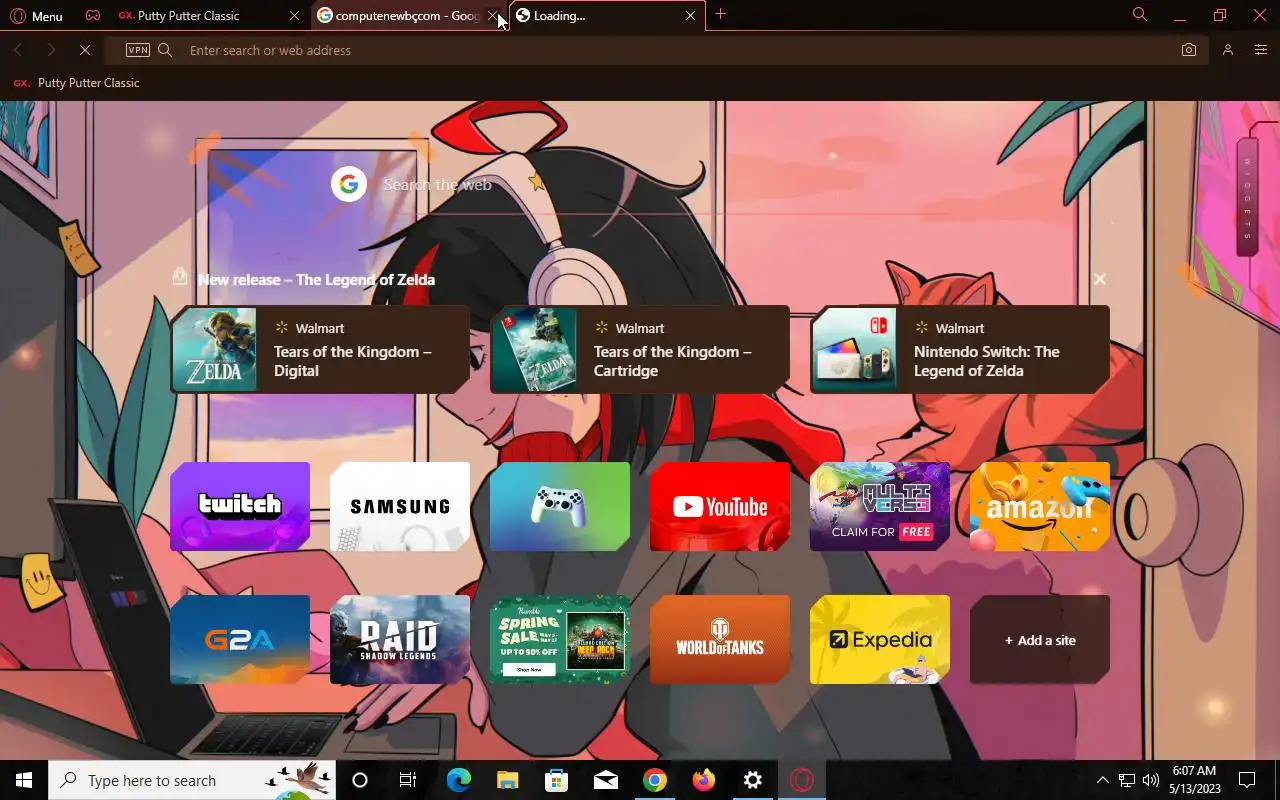Open the profile account icon
This screenshot has height=800, width=1280.
[x=1228, y=50]
